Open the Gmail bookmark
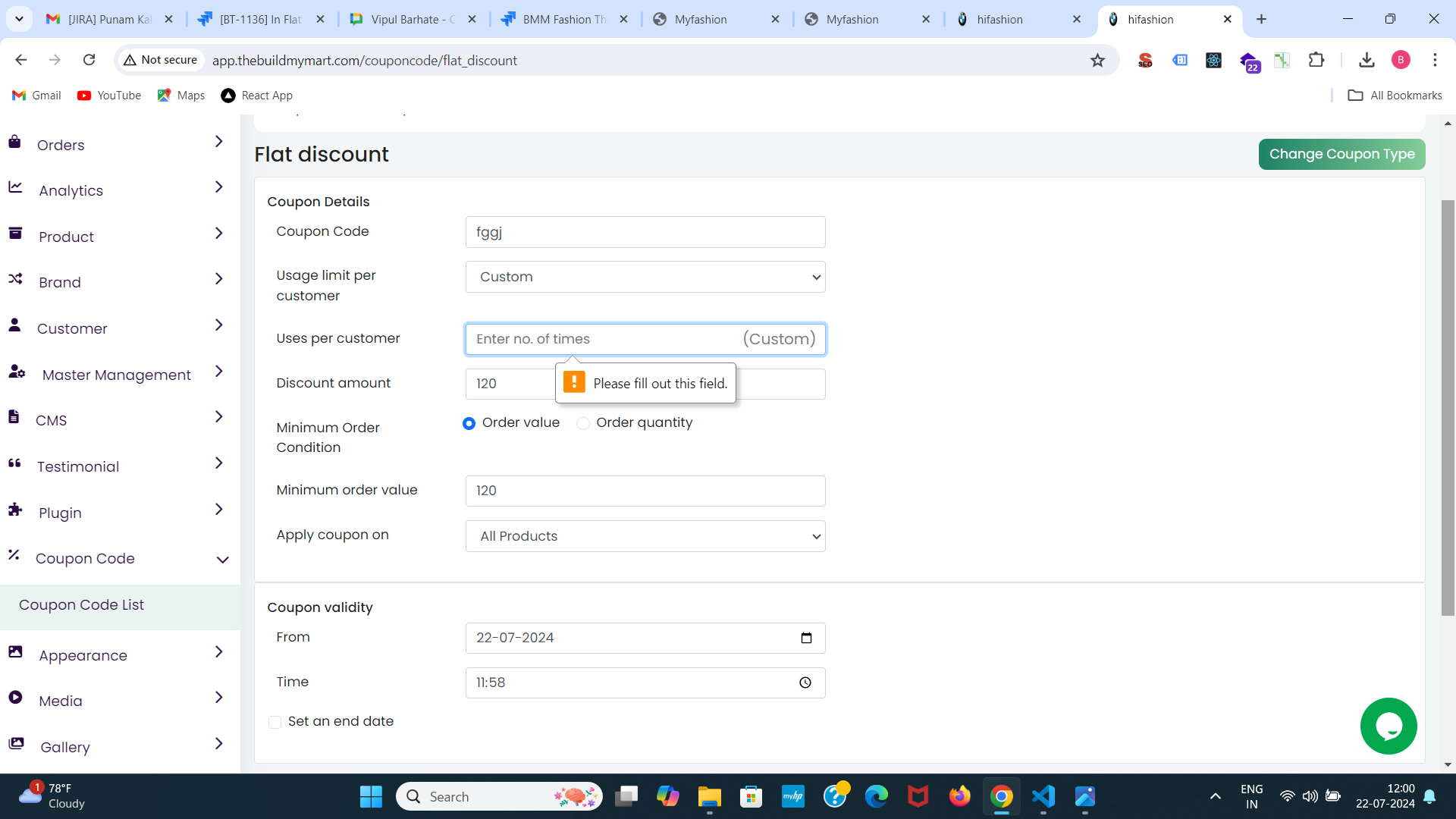Image resolution: width=1456 pixels, height=819 pixels. pos(37,96)
